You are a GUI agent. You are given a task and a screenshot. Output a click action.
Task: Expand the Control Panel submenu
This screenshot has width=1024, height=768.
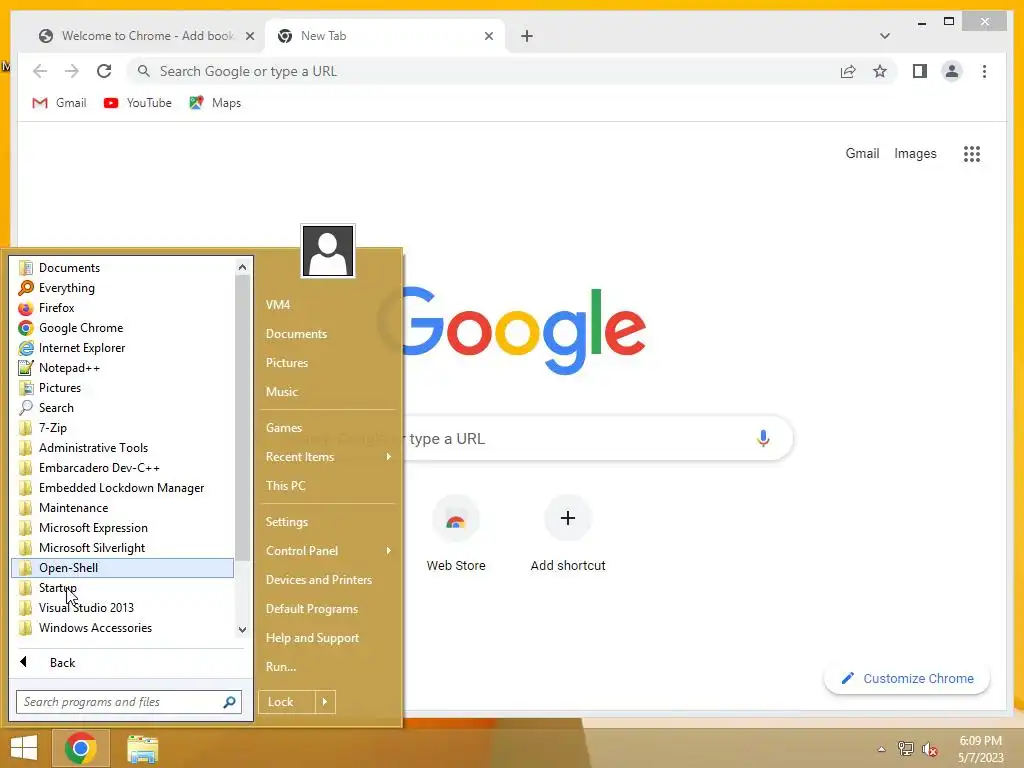tap(328, 551)
